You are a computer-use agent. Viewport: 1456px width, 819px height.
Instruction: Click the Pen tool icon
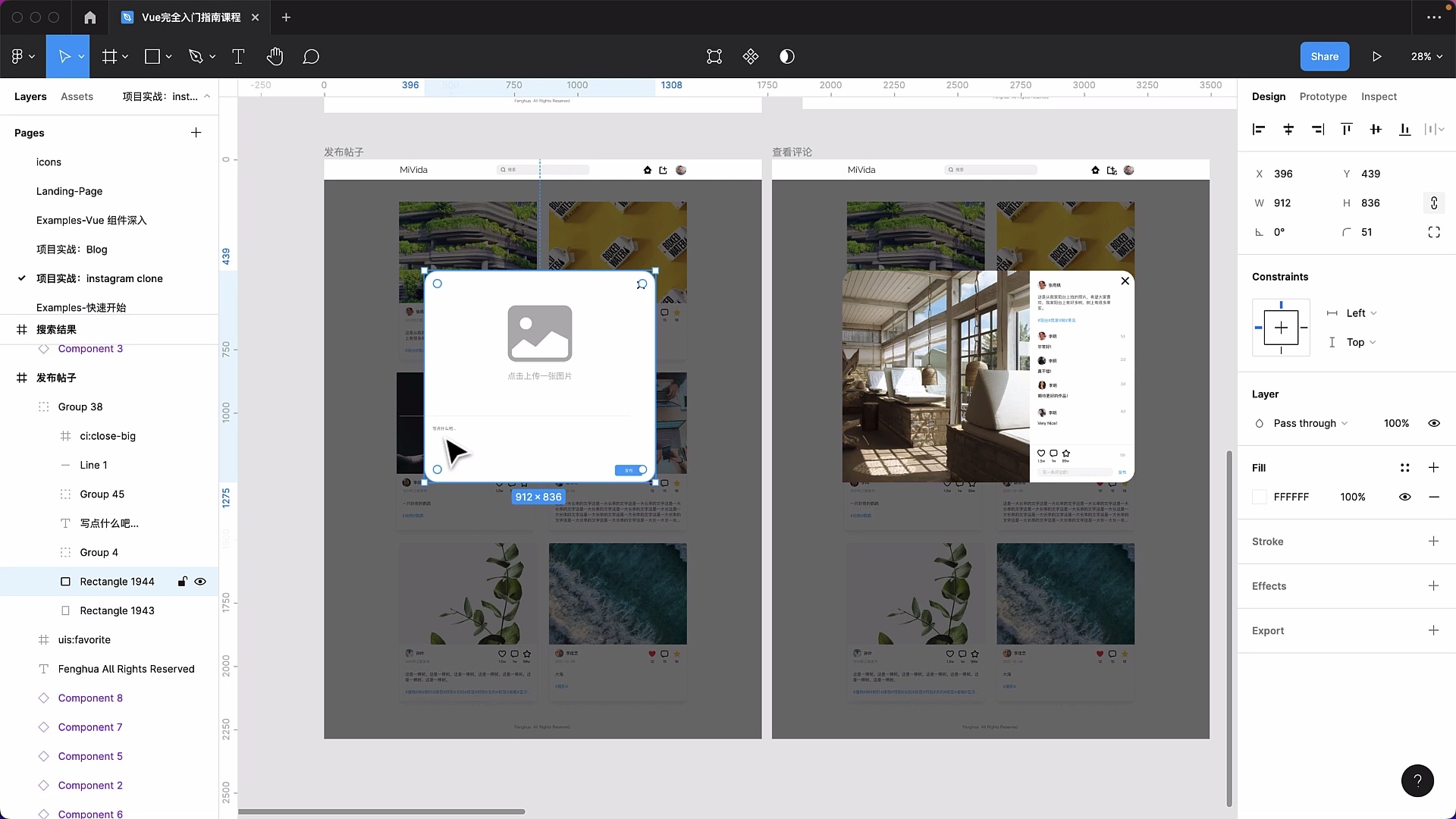(196, 57)
